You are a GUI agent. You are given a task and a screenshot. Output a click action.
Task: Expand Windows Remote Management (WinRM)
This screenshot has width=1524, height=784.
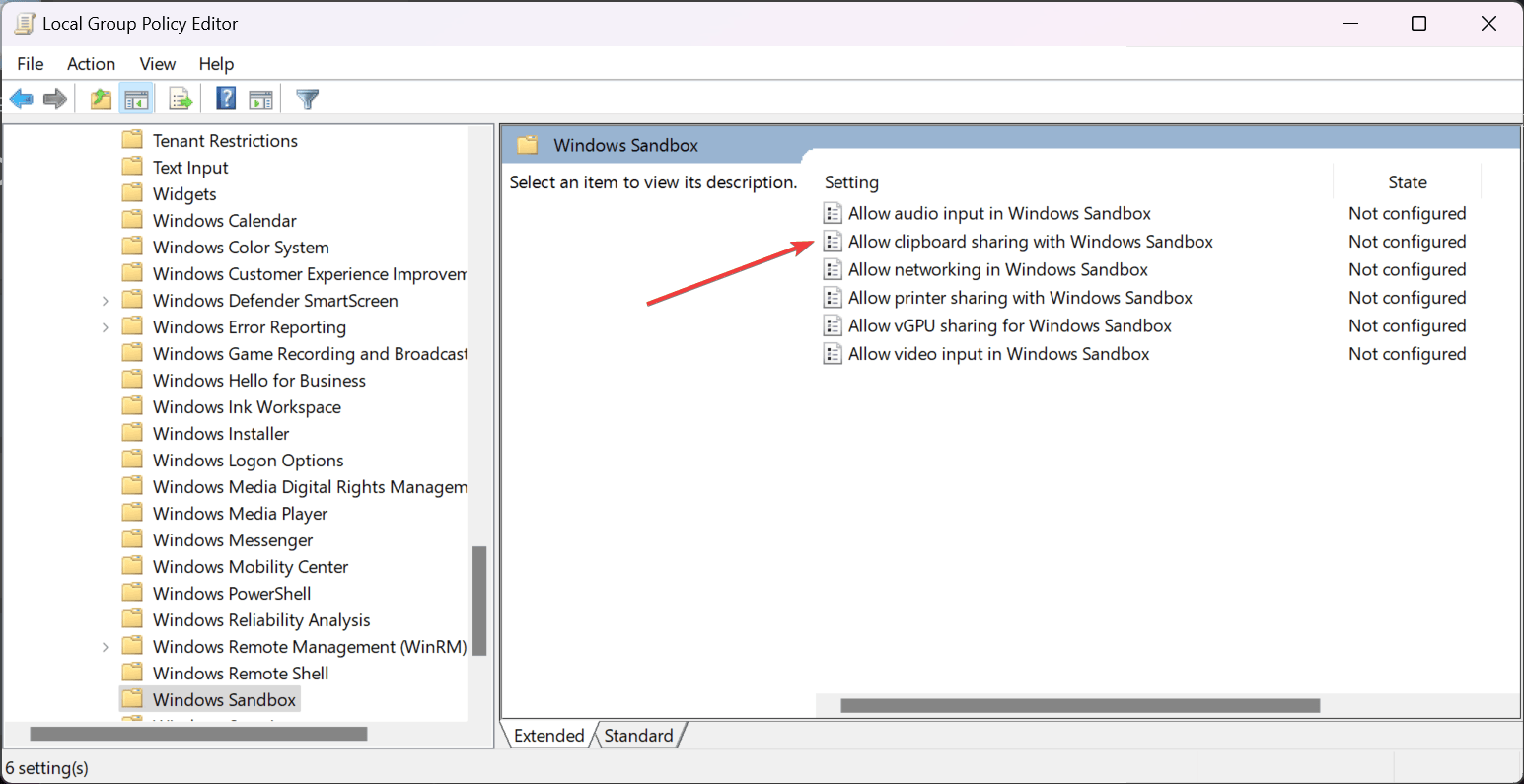tap(106, 646)
